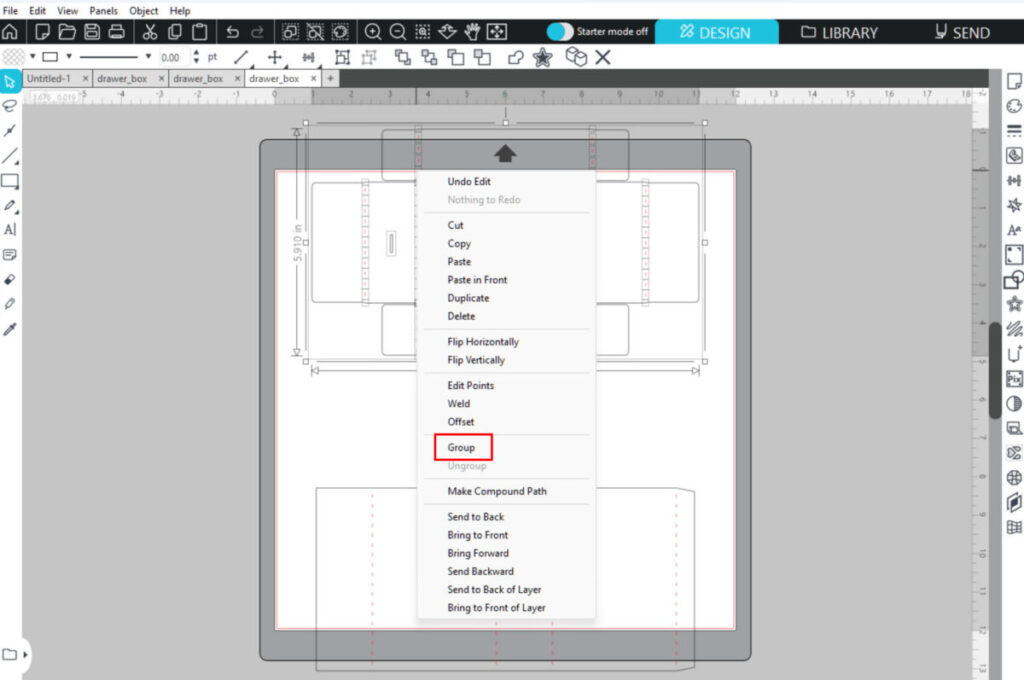Pick the Eyedropper tool

tap(10, 328)
